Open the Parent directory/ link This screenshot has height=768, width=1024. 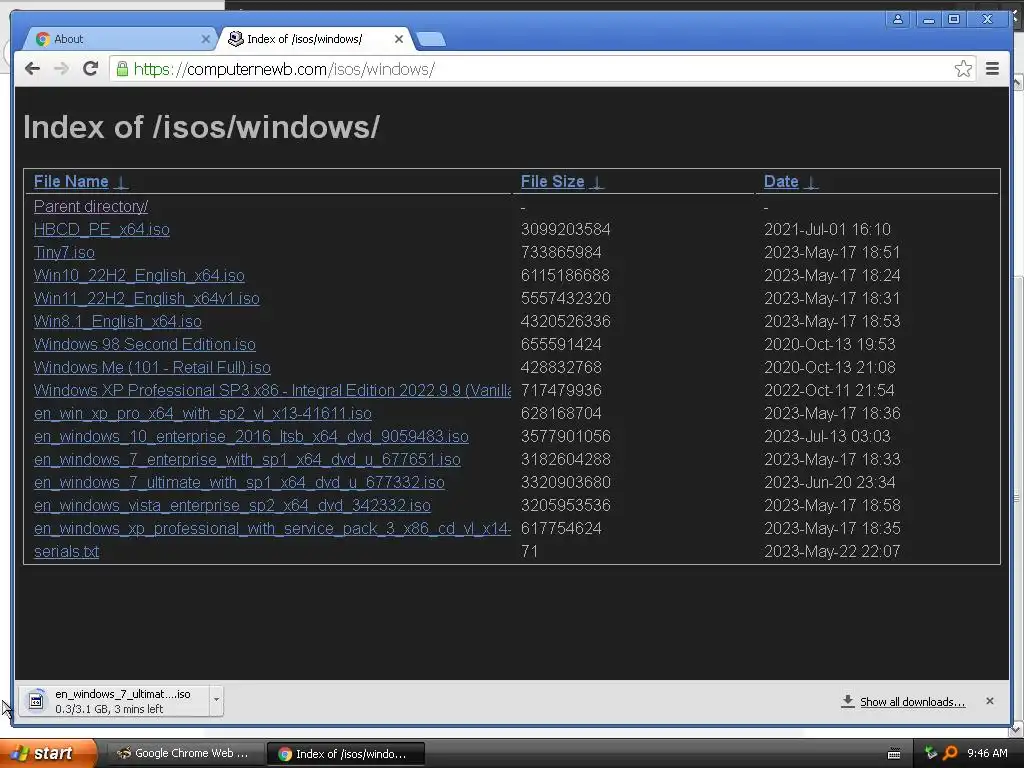click(91, 206)
